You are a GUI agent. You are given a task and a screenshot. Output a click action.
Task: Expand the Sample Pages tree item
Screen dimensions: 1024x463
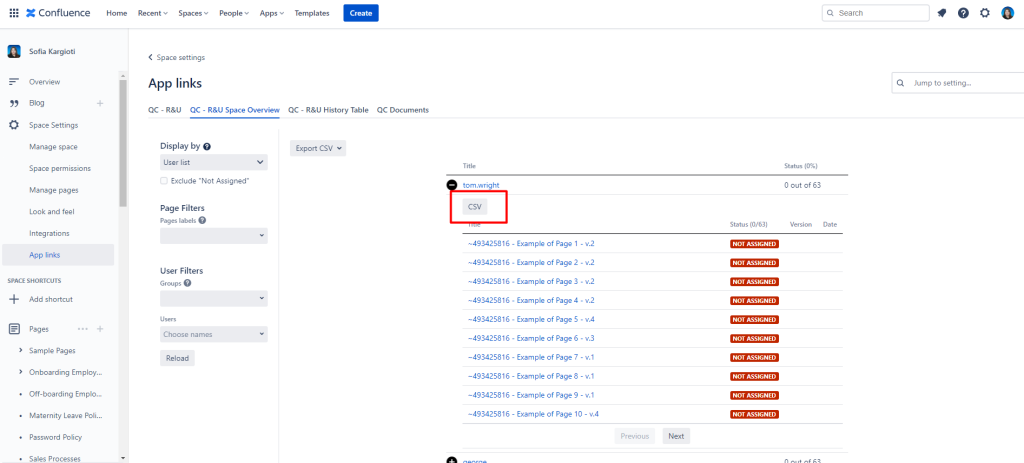tap(21, 351)
